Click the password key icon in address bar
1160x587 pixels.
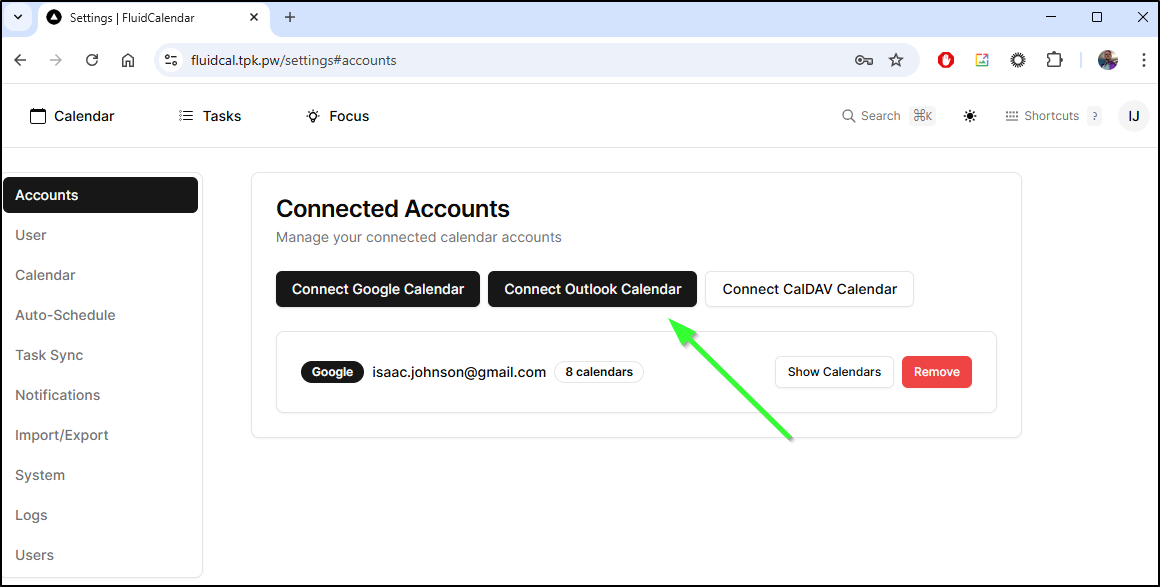pos(863,60)
